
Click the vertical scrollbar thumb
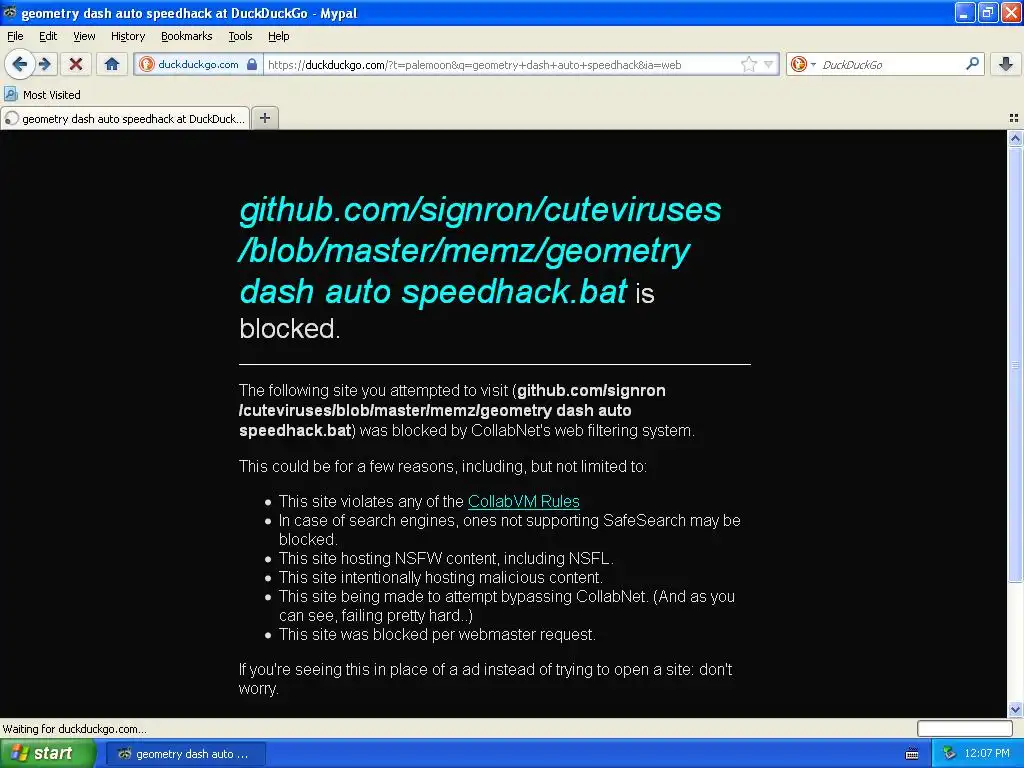pyautogui.click(x=1015, y=364)
